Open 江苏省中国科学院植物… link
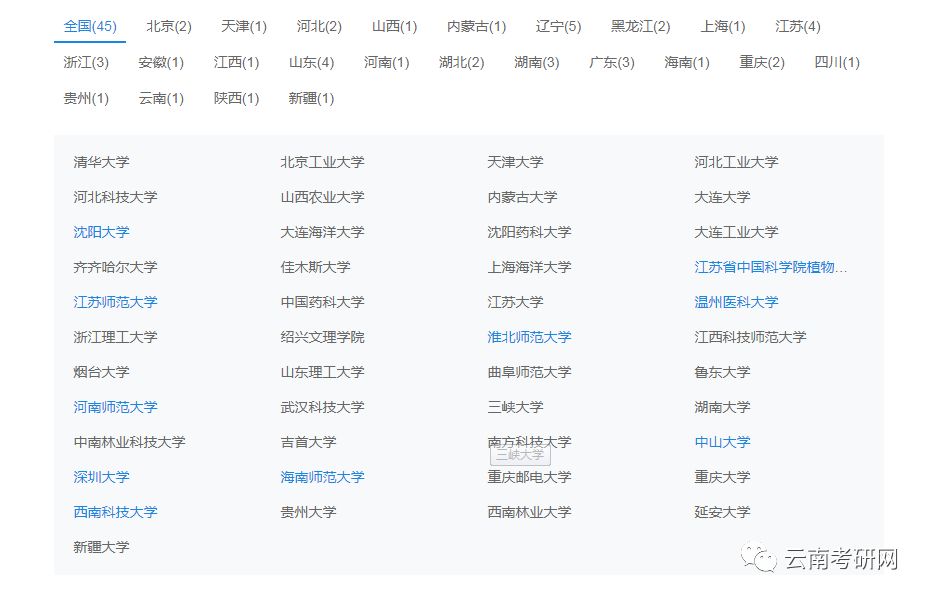This screenshot has width=928, height=599. coord(771,267)
